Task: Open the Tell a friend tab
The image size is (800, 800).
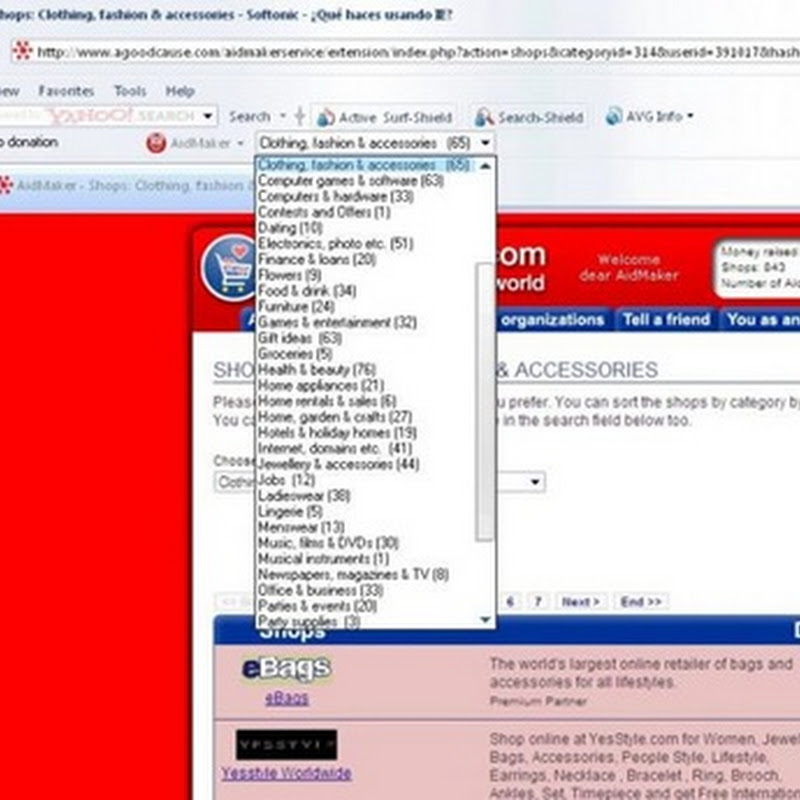Action: pos(666,320)
